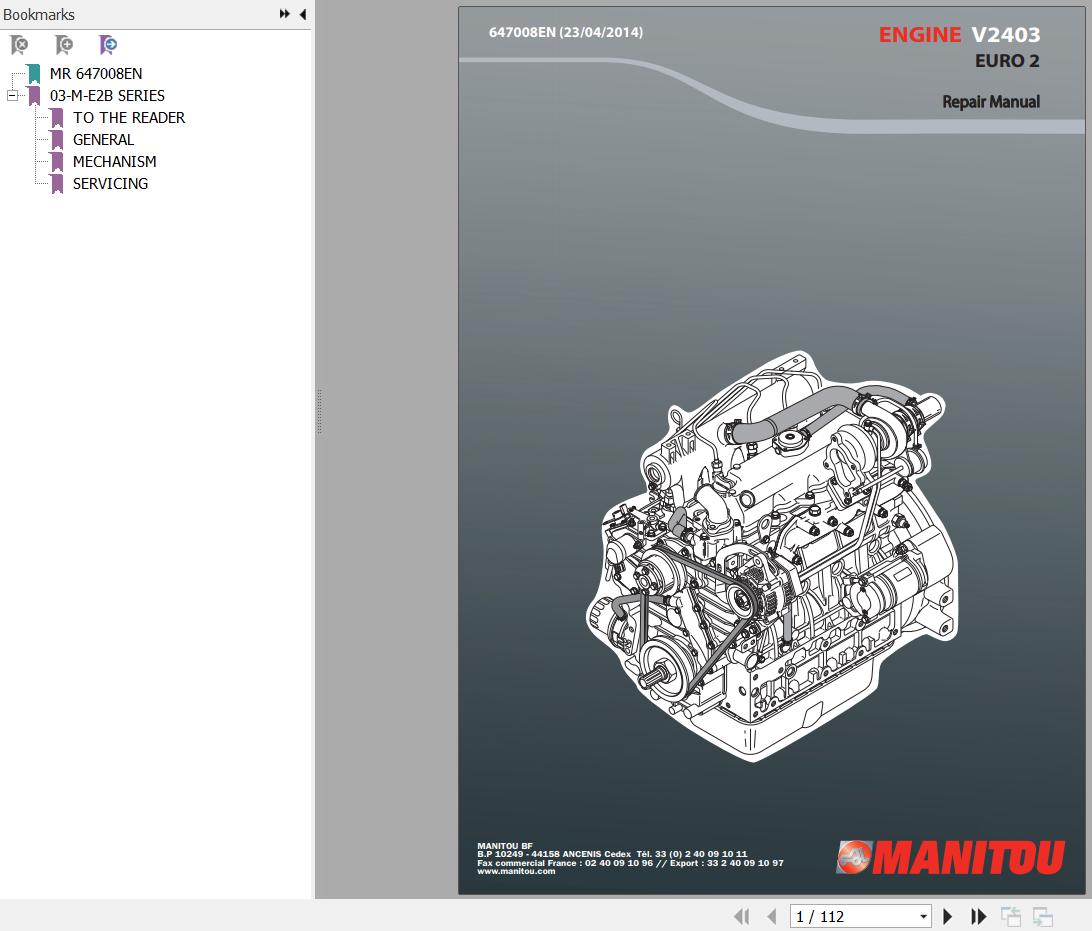The image size is (1092, 931).
Task: Click the red MANITOU logo on the cover
Action: tap(951, 856)
